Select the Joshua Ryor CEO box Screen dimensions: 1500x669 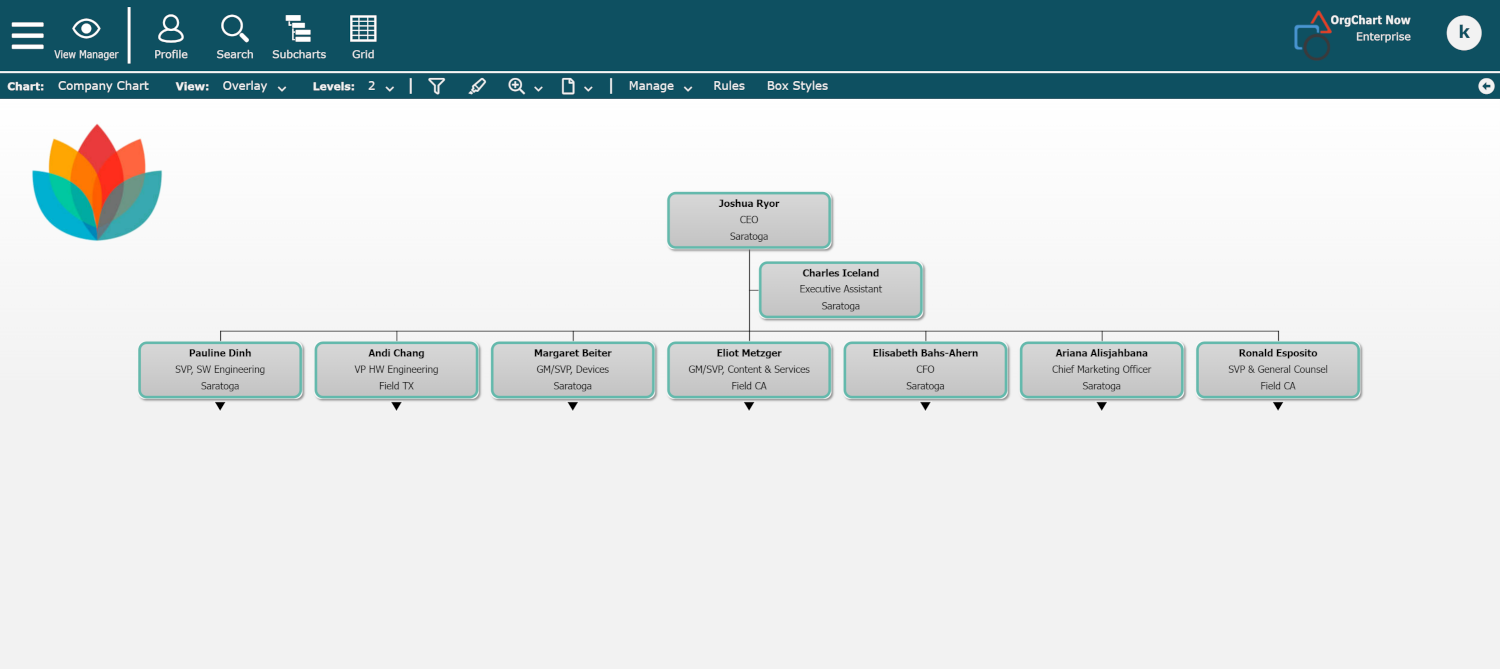tap(749, 220)
